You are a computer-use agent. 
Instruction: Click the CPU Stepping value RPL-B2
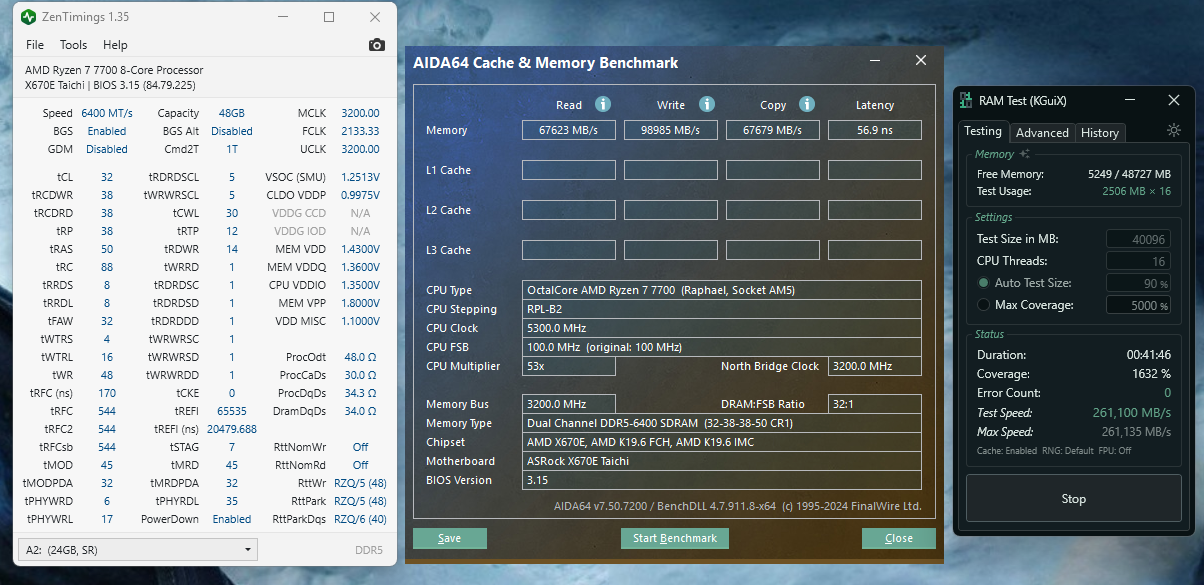coord(722,309)
